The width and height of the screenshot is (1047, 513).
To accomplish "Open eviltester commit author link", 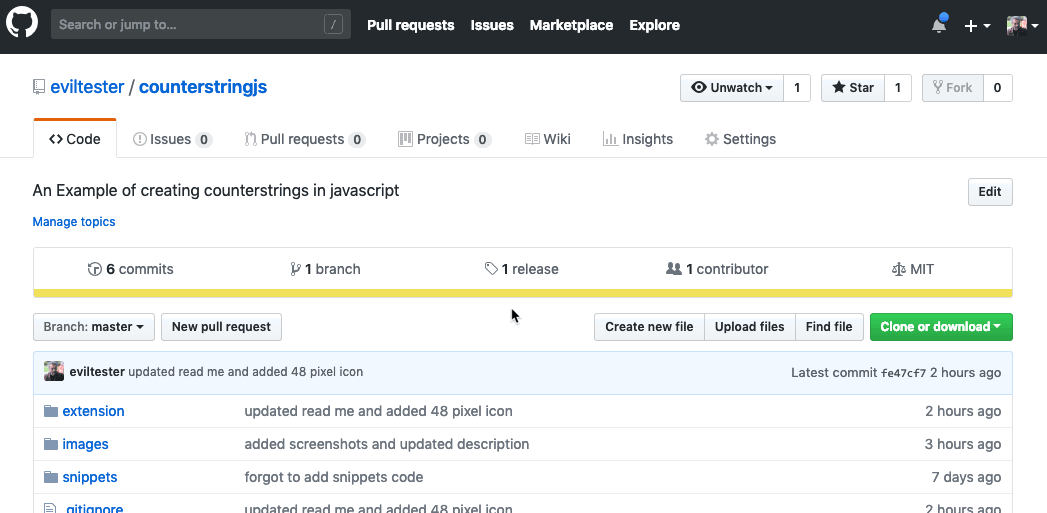I will [97, 372].
